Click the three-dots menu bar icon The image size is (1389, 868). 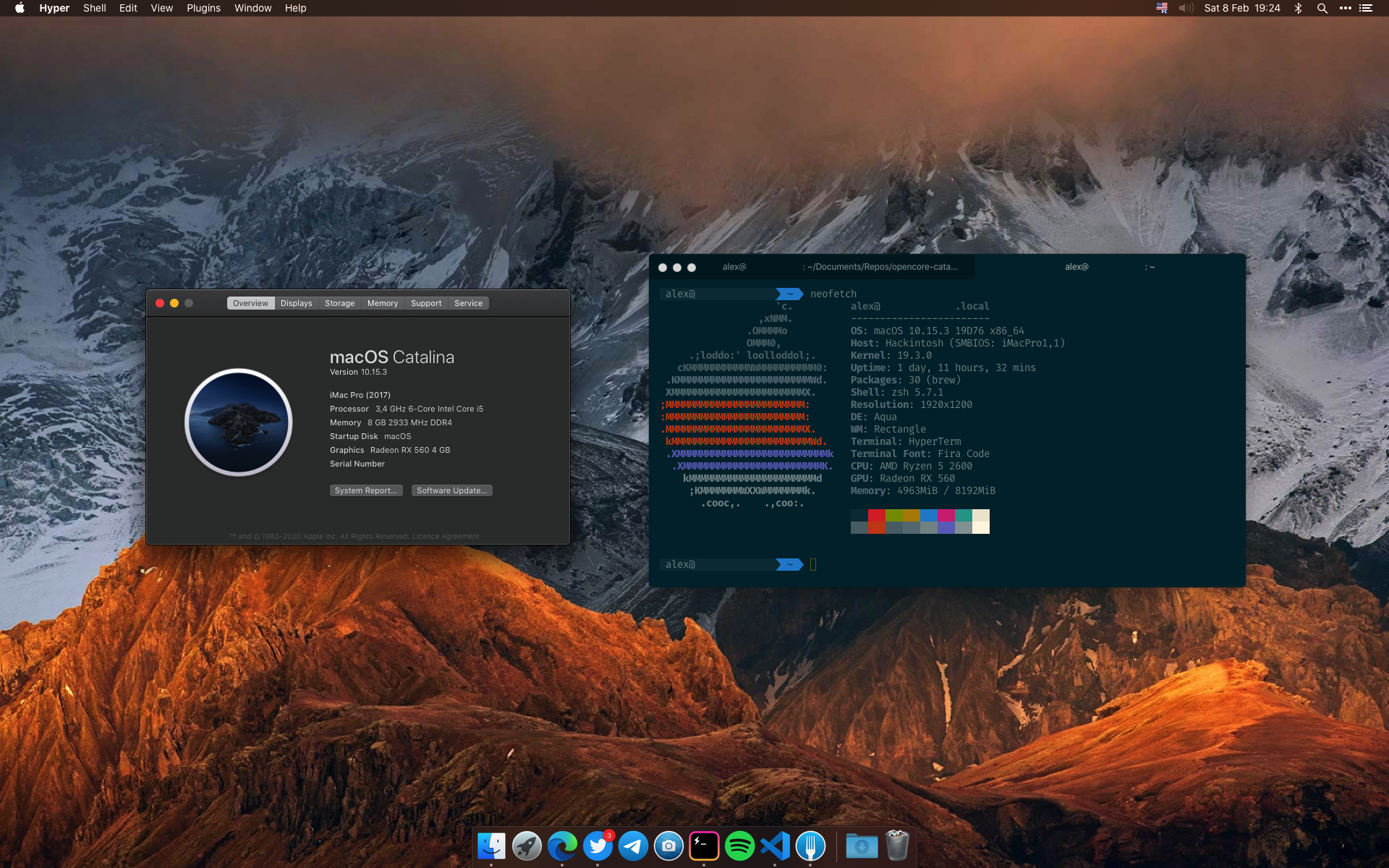[x=1345, y=8]
